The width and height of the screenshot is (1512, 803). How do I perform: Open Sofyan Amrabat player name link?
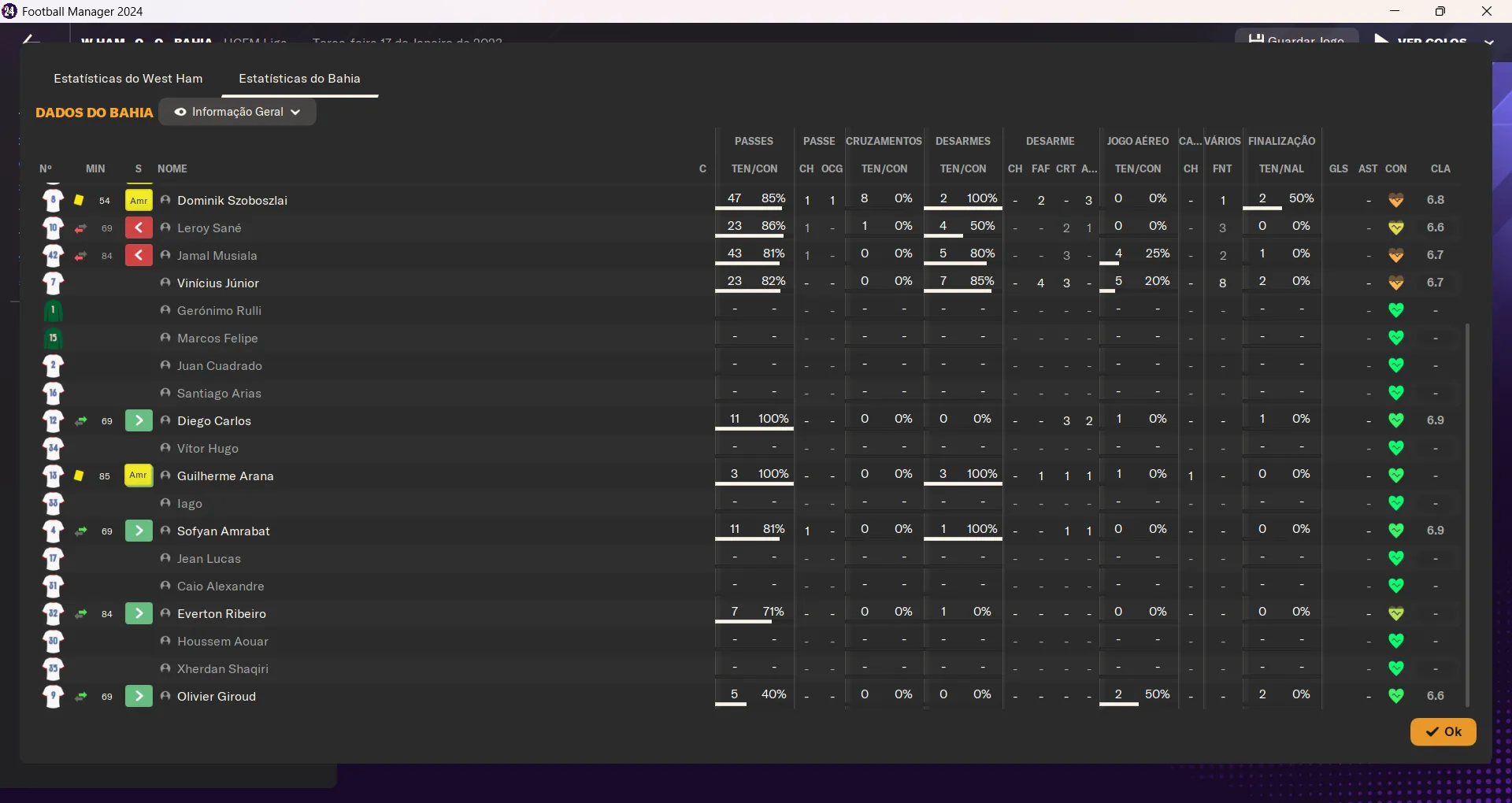[224, 531]
